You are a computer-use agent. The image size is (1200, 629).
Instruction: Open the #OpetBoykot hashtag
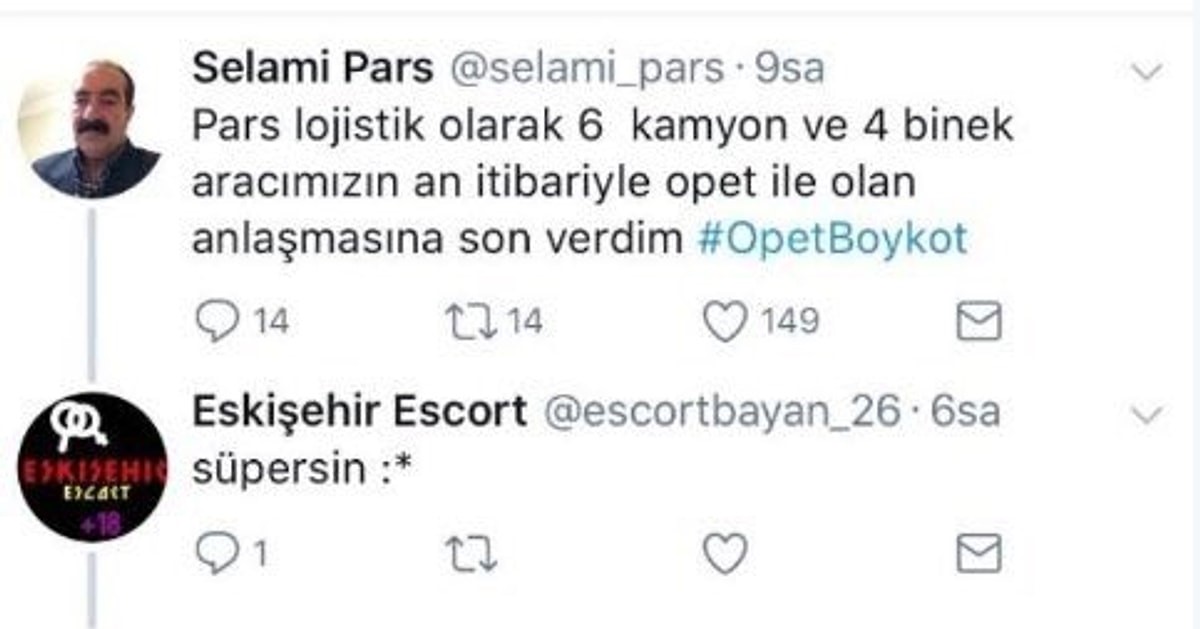pyautogui.click(x=831, y=240)
